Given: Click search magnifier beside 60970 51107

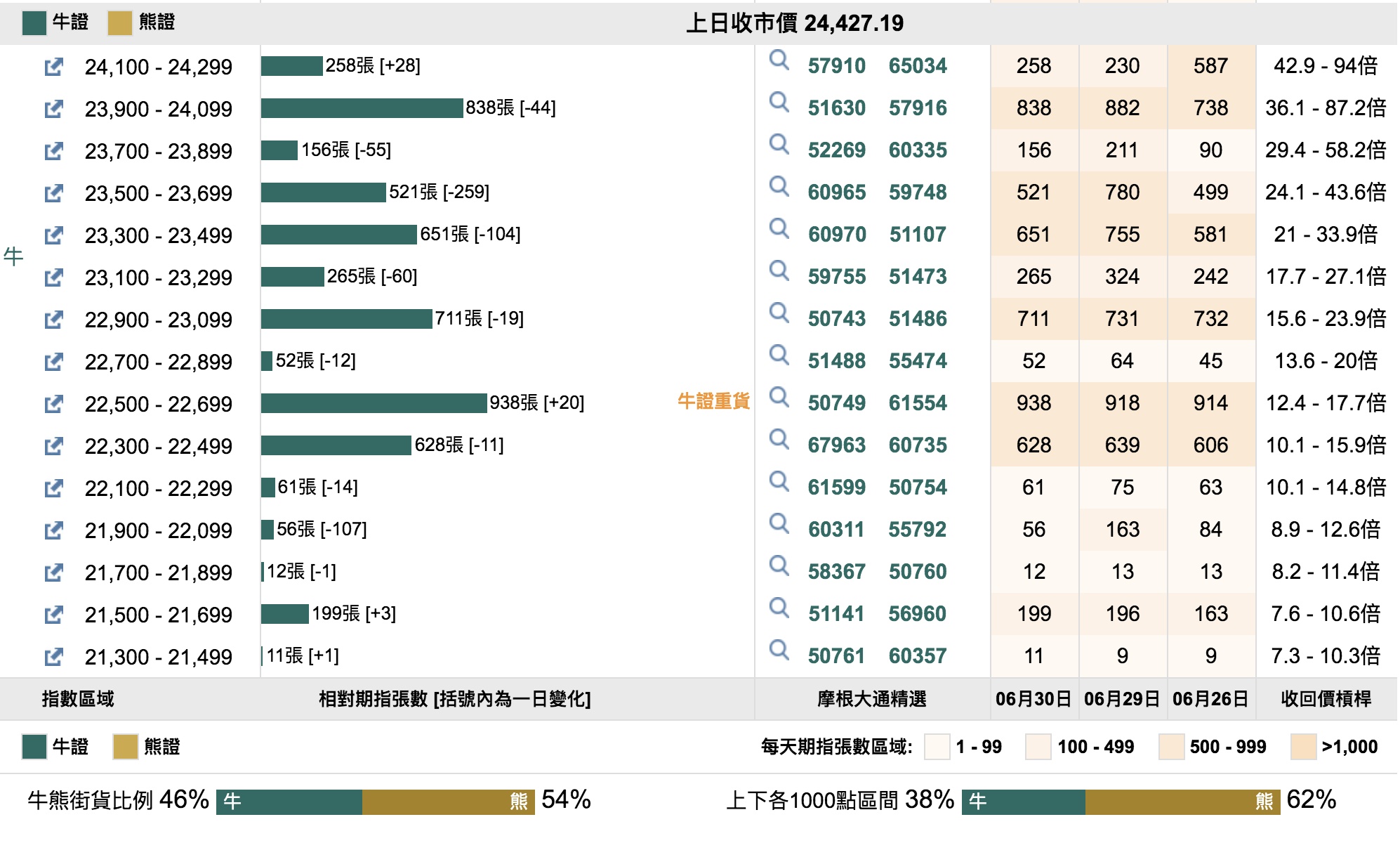Looking at the screenshot, I should (x=779, y=229).
